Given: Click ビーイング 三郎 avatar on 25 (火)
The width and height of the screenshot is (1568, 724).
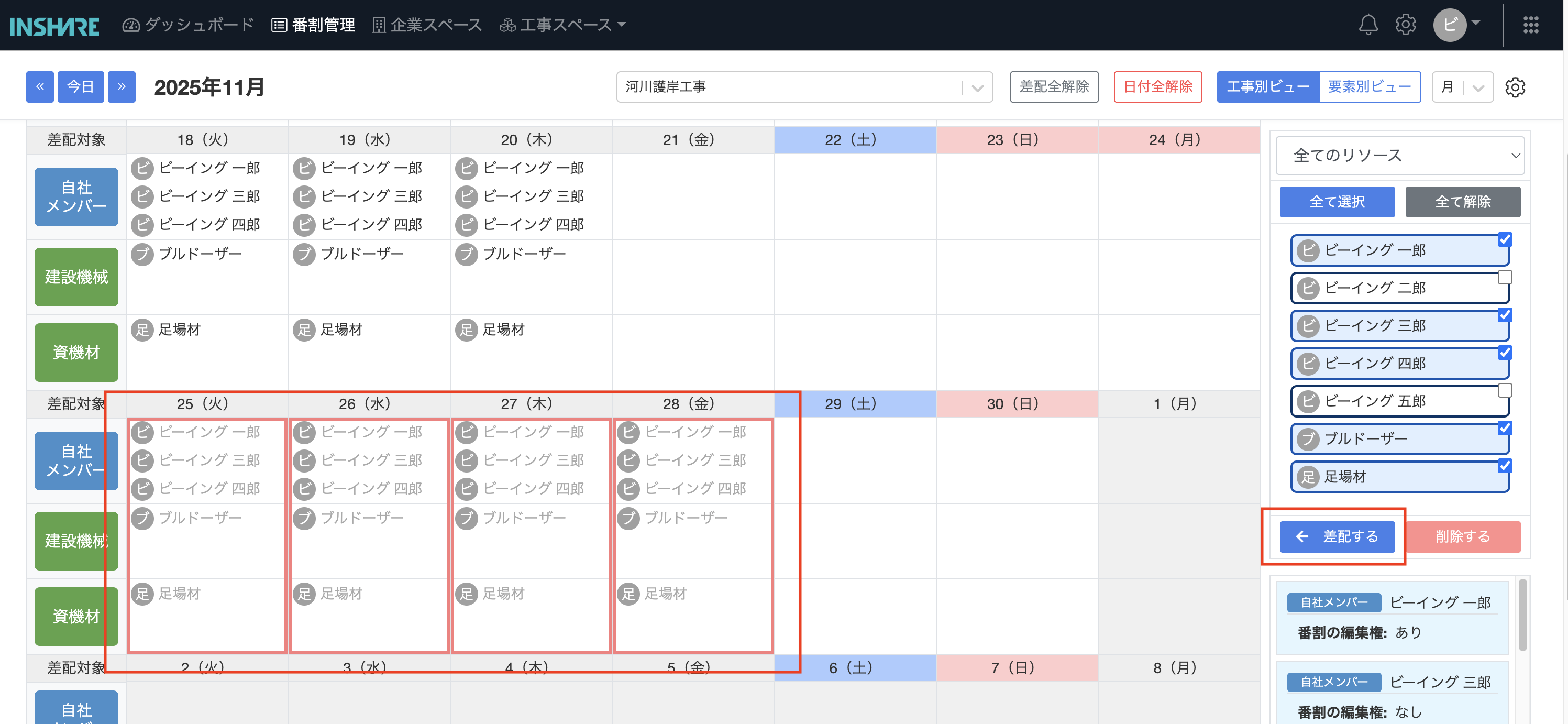Looking at the screenshot, I should 142,460.
